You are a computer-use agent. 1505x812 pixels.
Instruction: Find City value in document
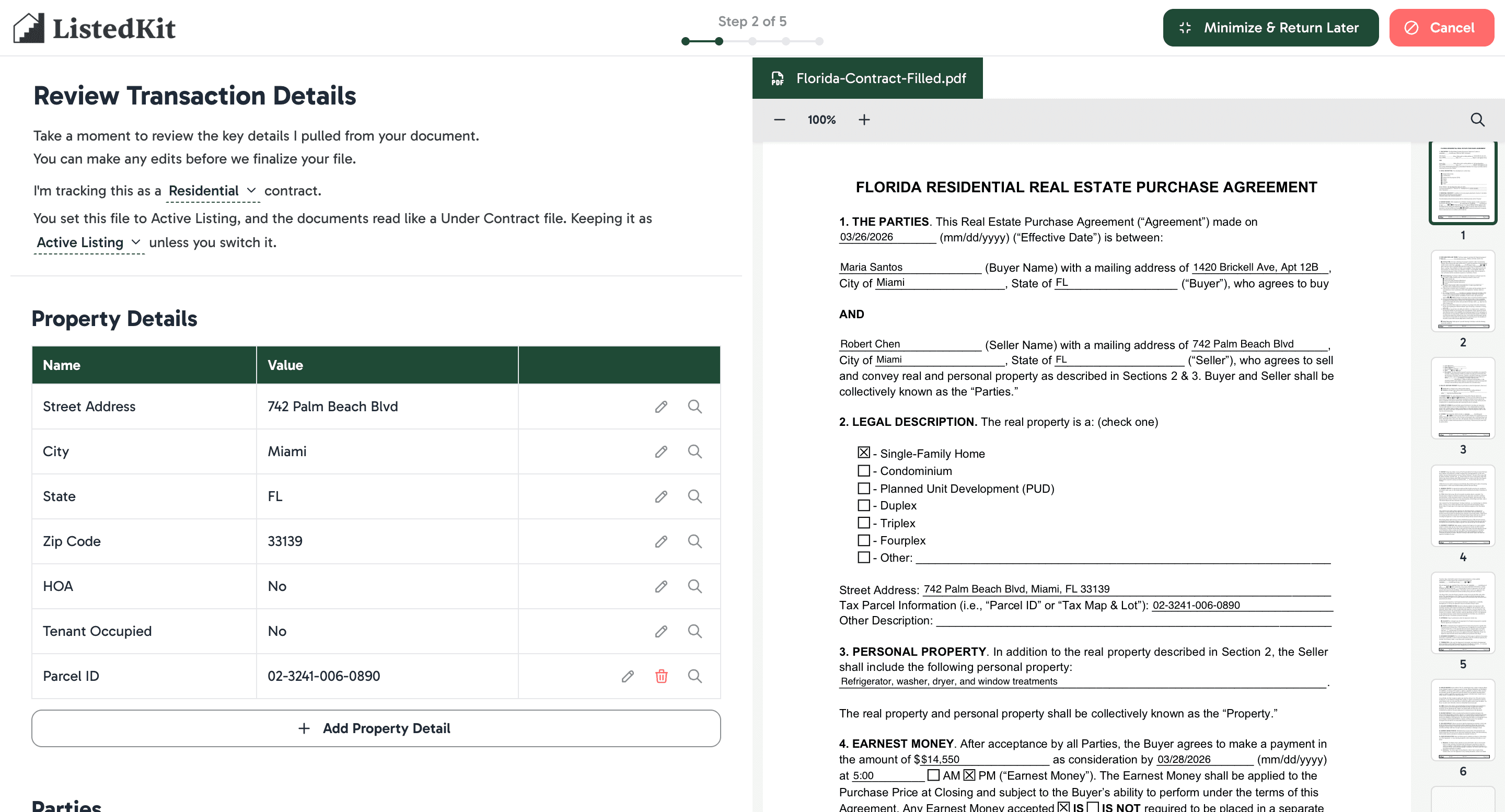[x=694, y=451]
